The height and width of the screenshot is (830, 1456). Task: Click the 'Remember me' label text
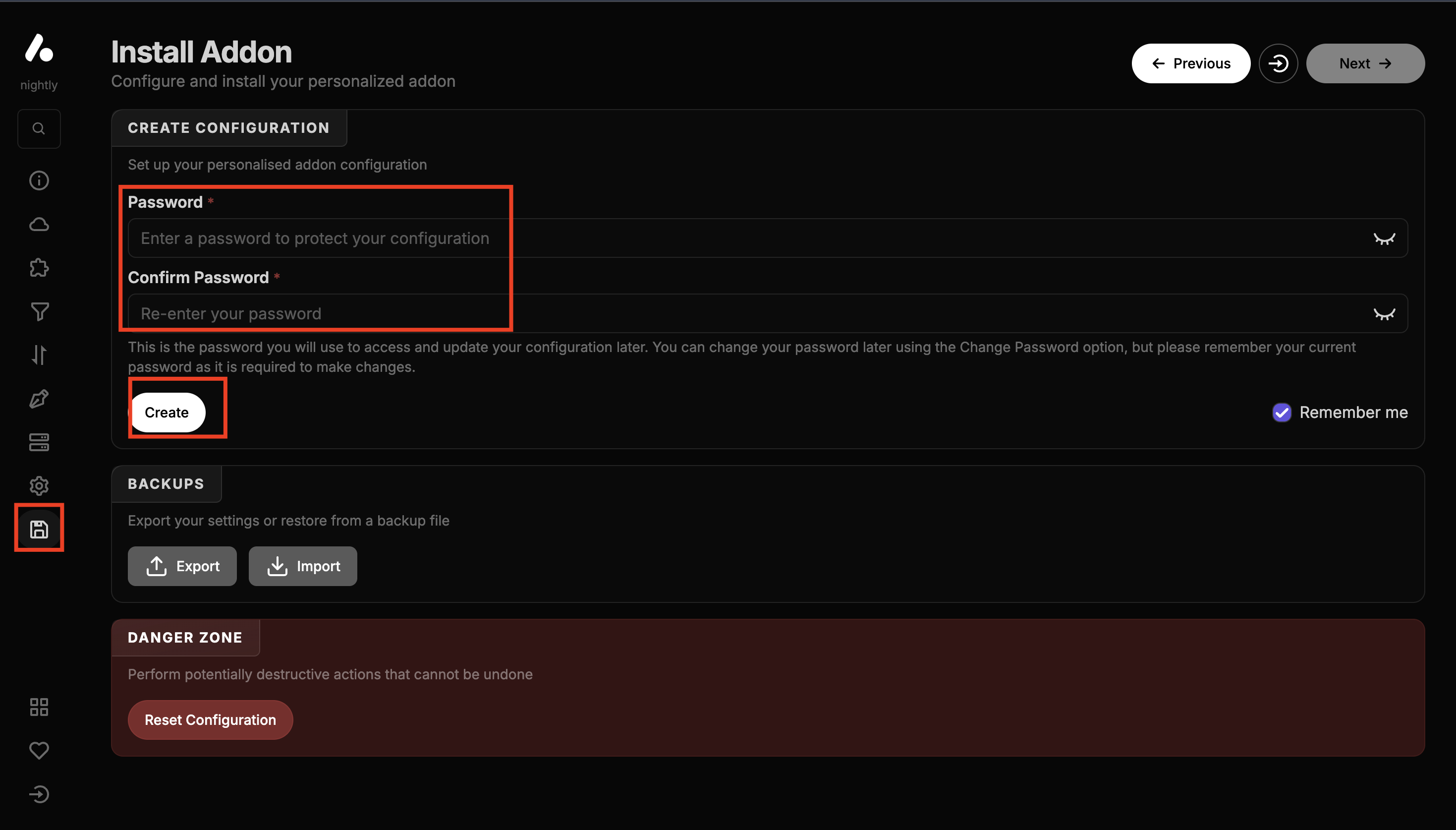click(1353, 412)
